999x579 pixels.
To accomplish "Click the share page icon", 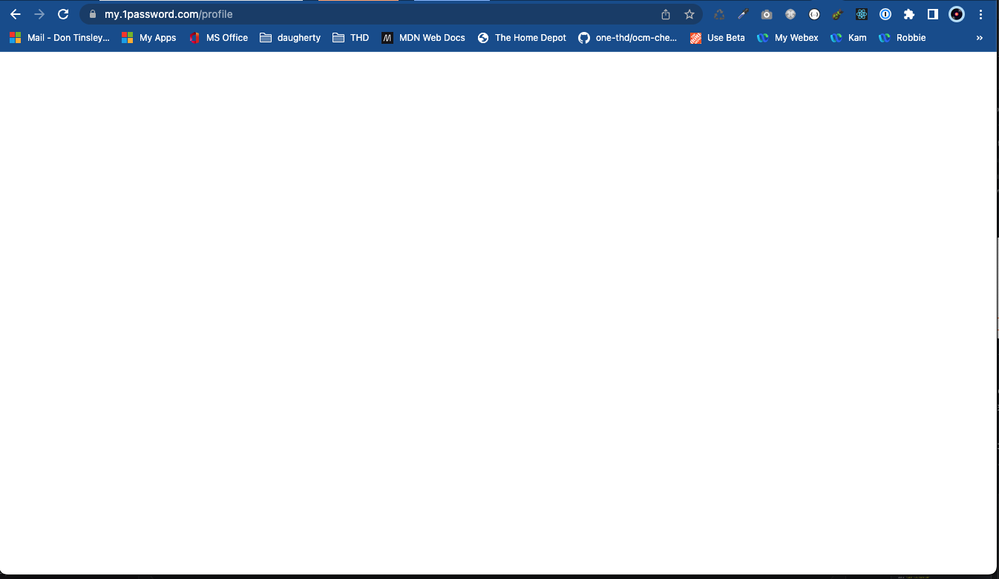I will click(666, 14).
